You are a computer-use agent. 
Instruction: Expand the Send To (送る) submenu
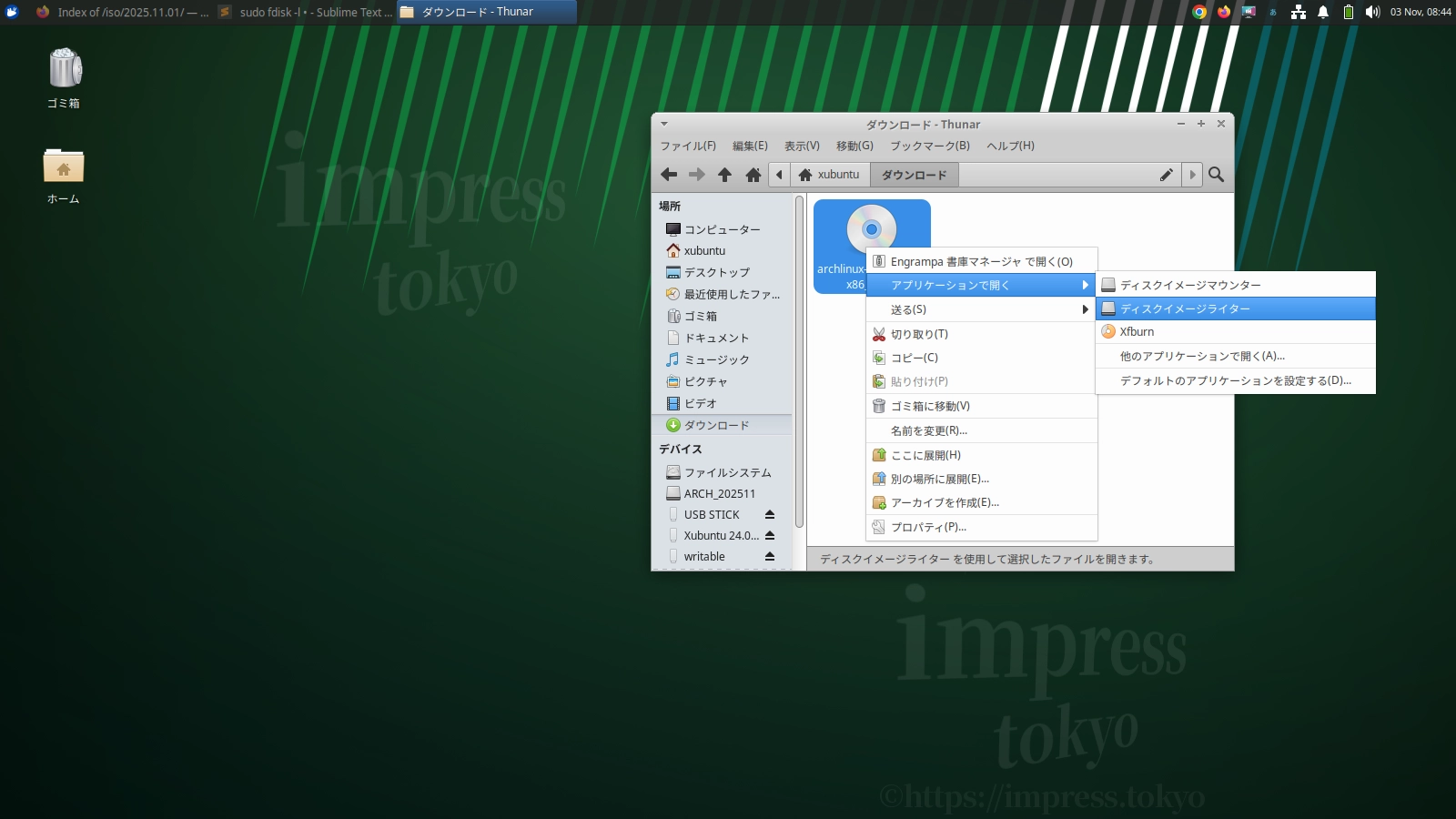981,309
